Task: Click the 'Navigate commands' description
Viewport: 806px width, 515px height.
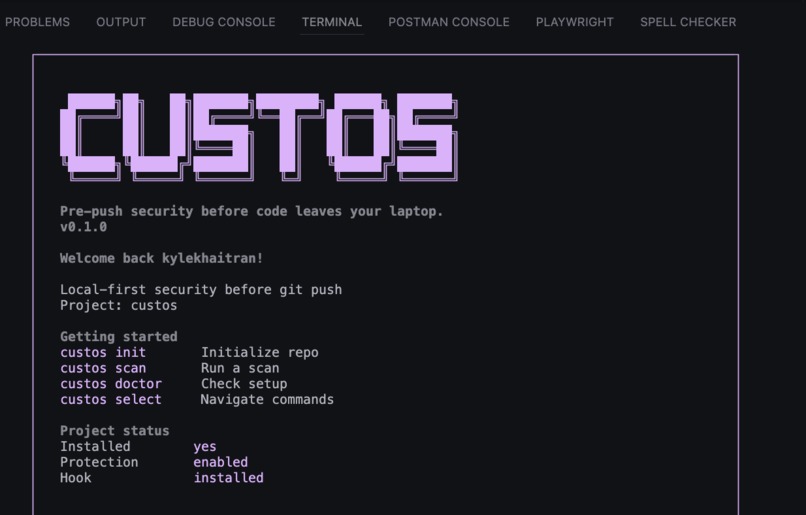Action: point(267,400)
